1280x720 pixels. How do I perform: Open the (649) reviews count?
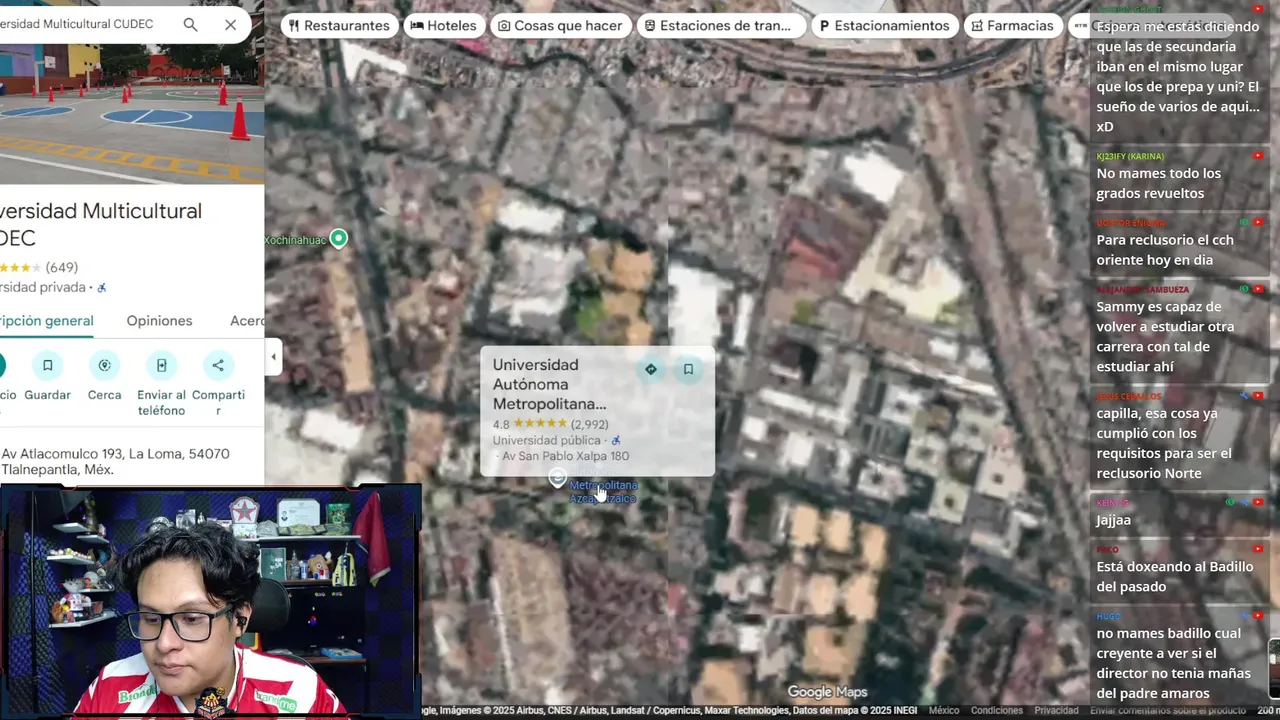pos(61,267)
